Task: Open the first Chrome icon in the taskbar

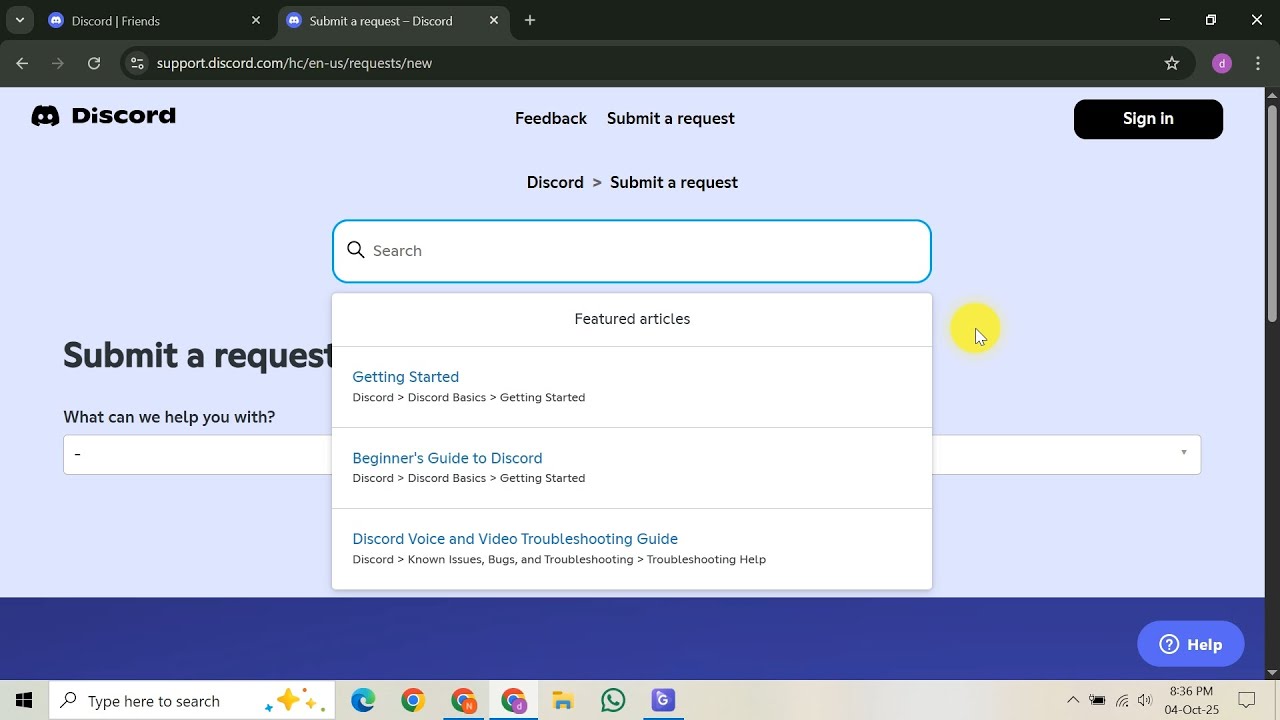Action: pos(413,701)
